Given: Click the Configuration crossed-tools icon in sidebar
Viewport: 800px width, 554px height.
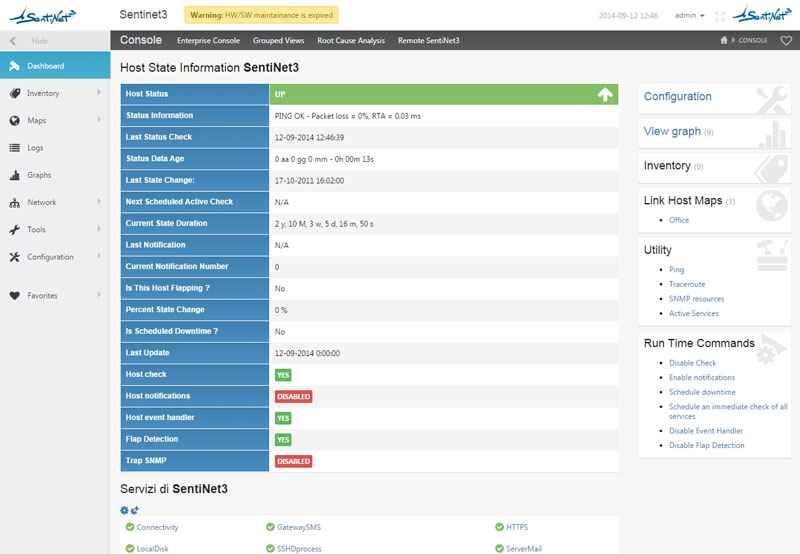Looking at the screenshot, I should tap(15, 257).
